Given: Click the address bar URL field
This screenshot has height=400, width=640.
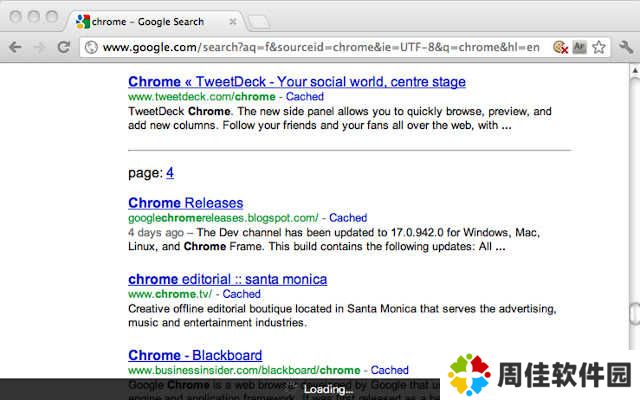Looking at the screenshot, I should click(321, 47).
